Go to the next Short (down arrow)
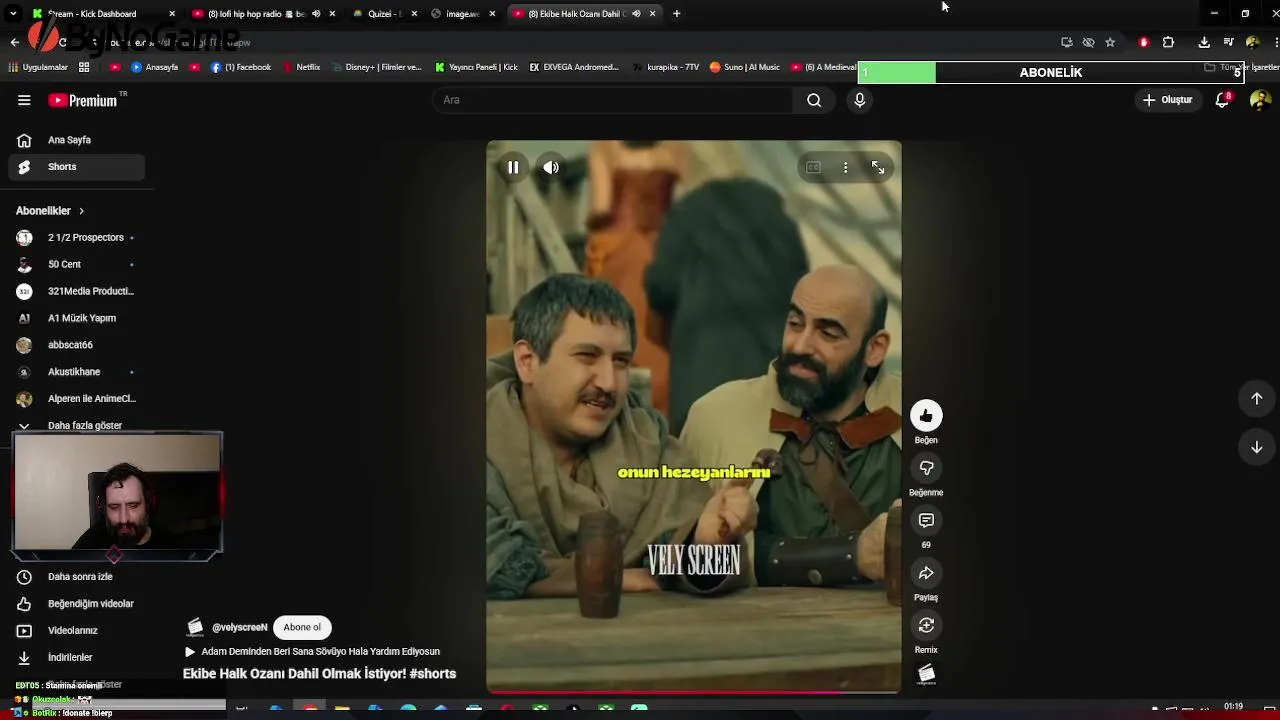 pyautogui.click(x=1257, y=447)
